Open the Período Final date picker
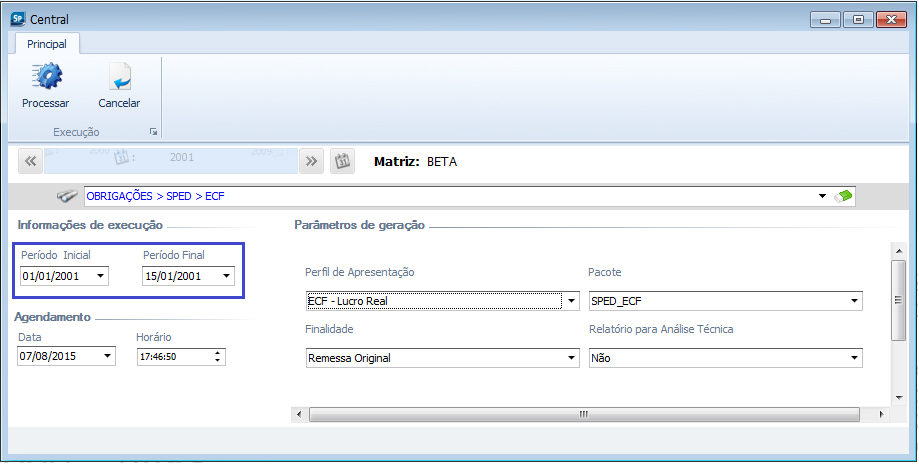The height and width of the screenshot is (464, 919). (x=226, y=276)
